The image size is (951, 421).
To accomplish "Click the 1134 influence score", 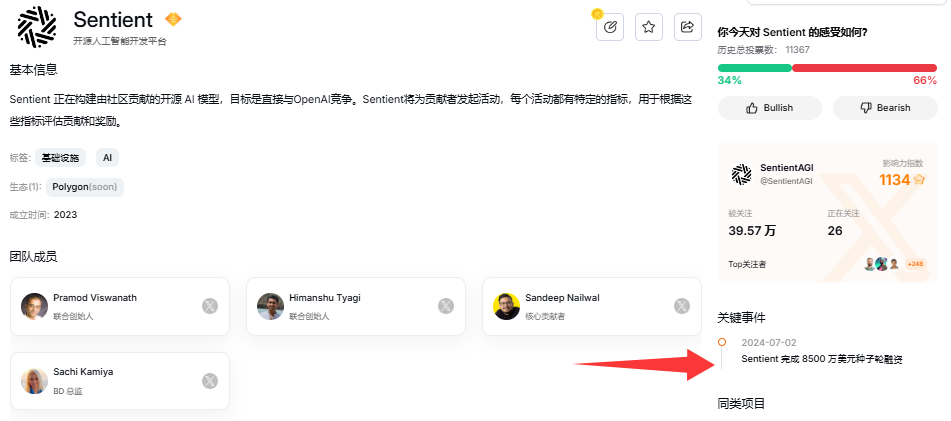I will tap(895, 180).
